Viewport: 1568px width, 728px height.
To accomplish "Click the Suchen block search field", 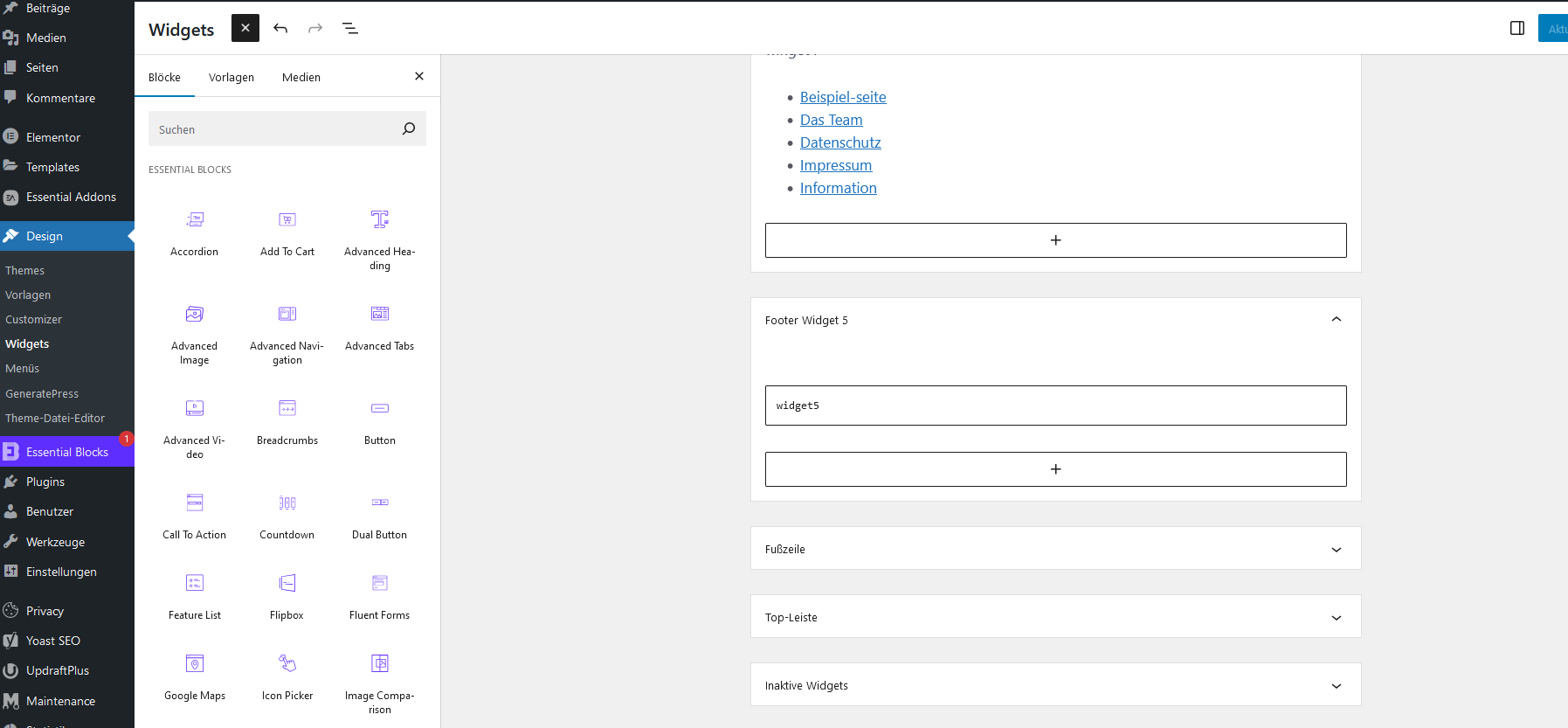I will point(275,129).
